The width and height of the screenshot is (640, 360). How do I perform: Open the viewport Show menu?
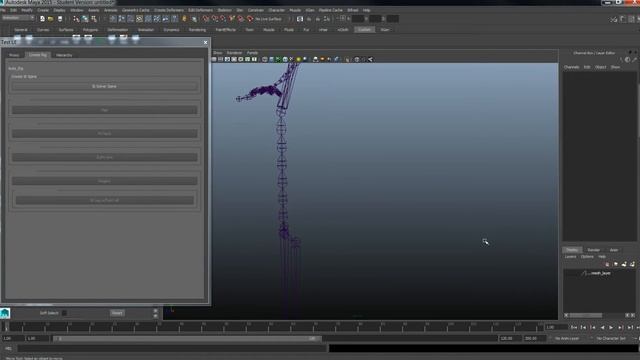click(218, 53)
